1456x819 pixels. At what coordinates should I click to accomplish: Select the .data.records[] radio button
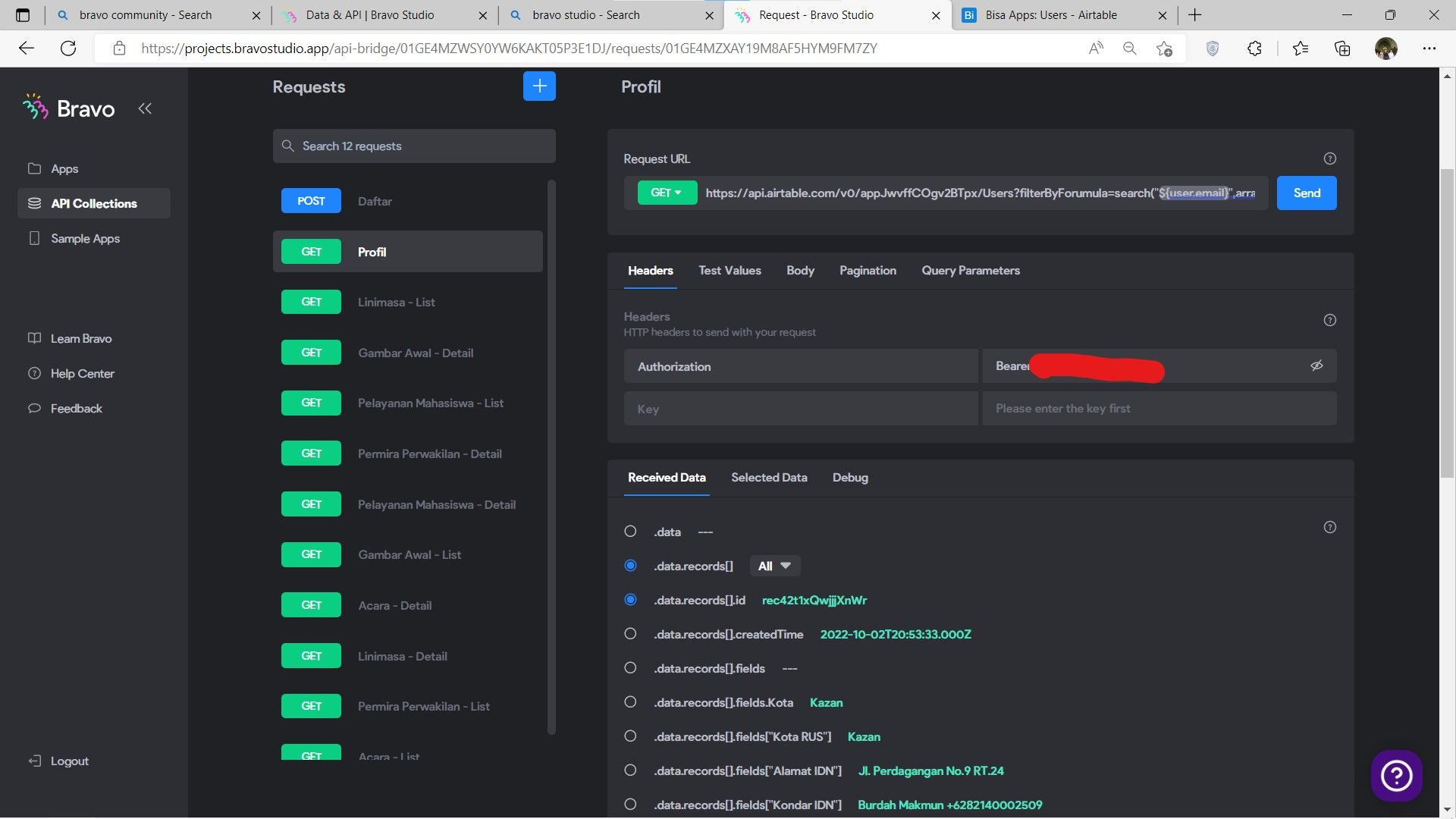pyautogui.click(x=630, y=566)
